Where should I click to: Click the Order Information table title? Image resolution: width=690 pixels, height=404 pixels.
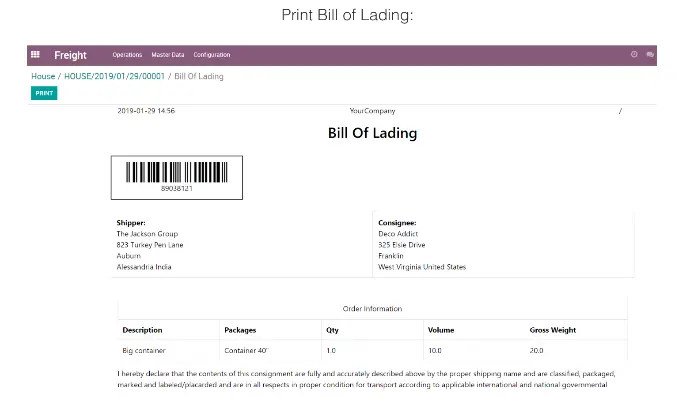[x=372, y=309]
